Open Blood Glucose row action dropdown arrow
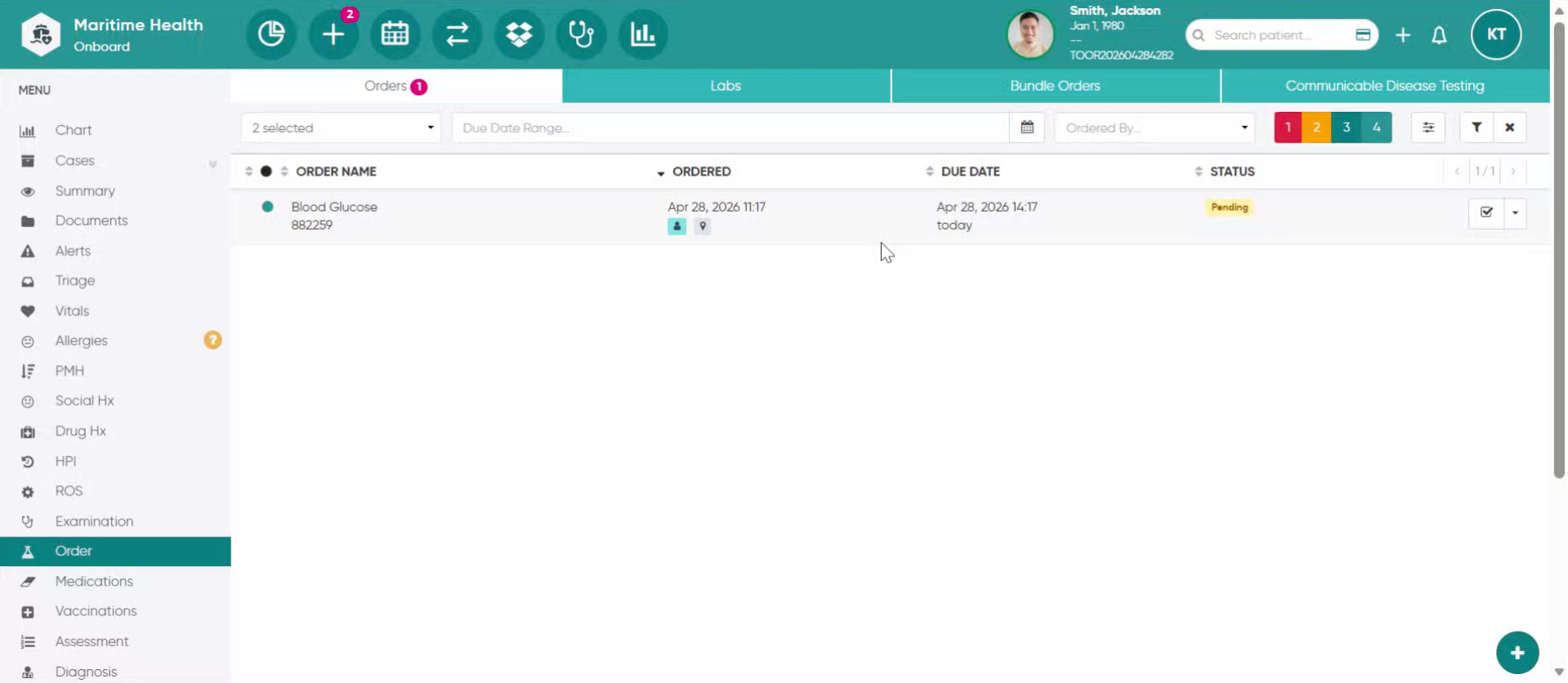Screen dimensions: 1568x683 coord(1515,212)
